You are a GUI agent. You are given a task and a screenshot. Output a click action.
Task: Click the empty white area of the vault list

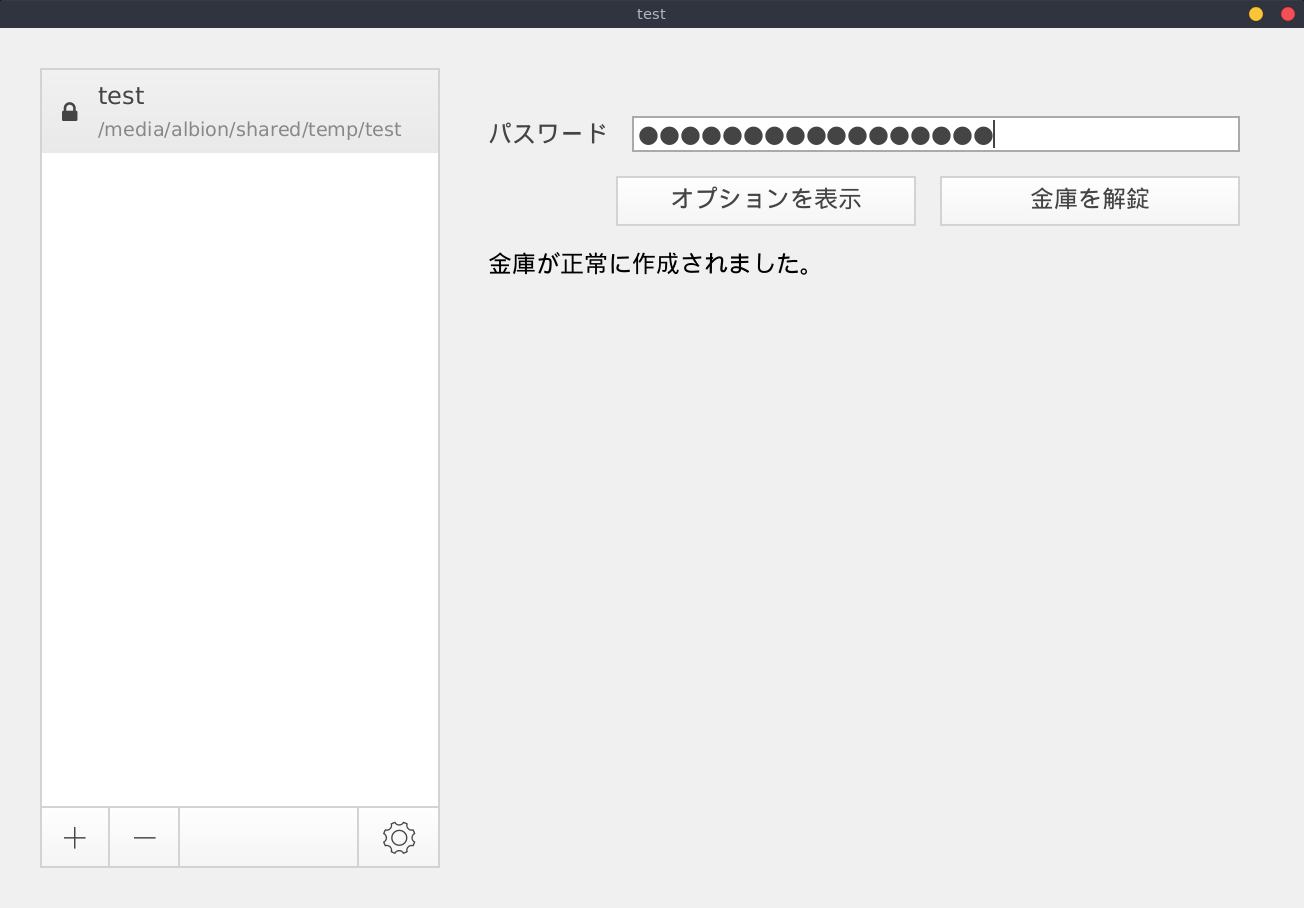tap(240, 480)
